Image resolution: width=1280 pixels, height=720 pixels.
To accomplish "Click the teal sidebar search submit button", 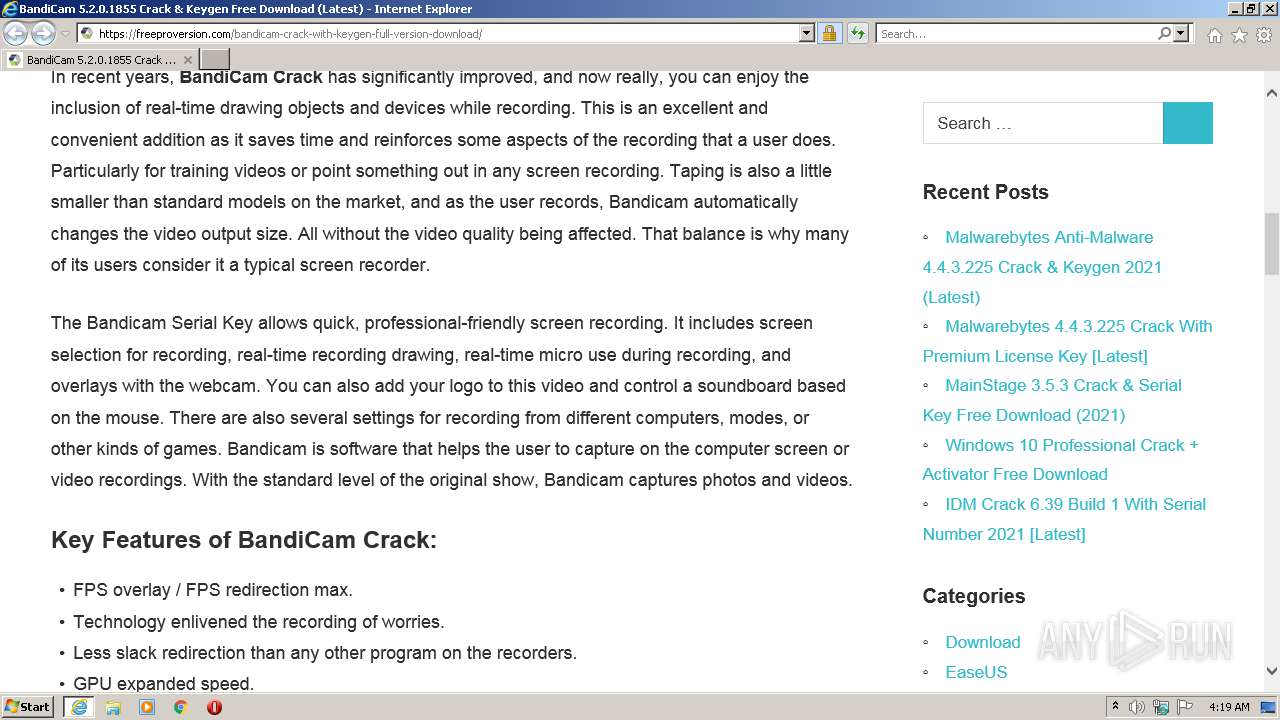I will (1188, 123).
